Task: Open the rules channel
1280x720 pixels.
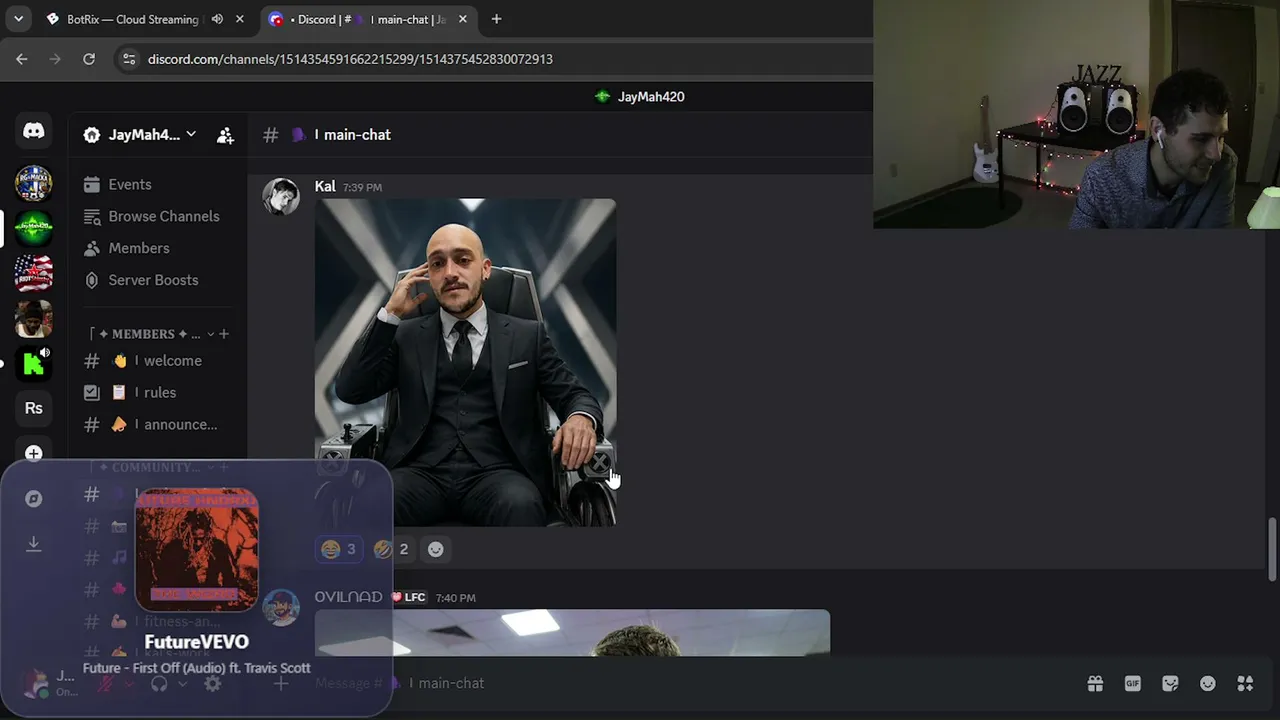Action: [x=158, y=393]
